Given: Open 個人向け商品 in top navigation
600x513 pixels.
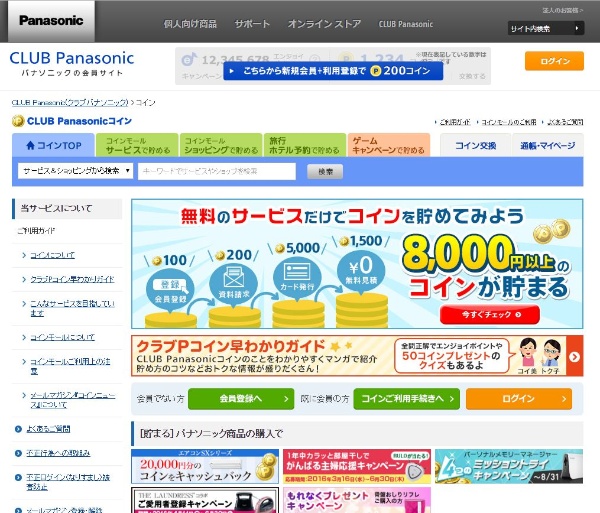Looking at the screenshot, I should pos(190,24).
